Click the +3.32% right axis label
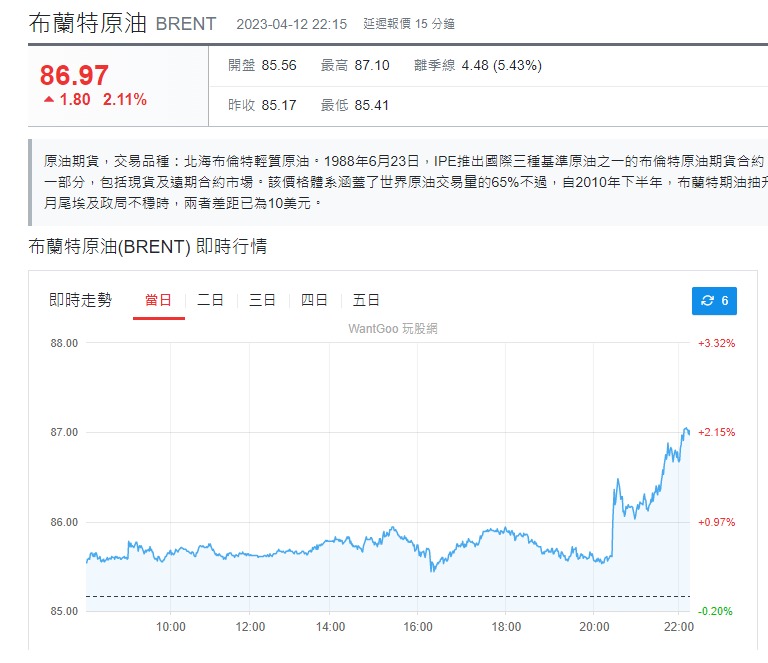Viewport: 768px width, 663px height. (x=716, y=343)
